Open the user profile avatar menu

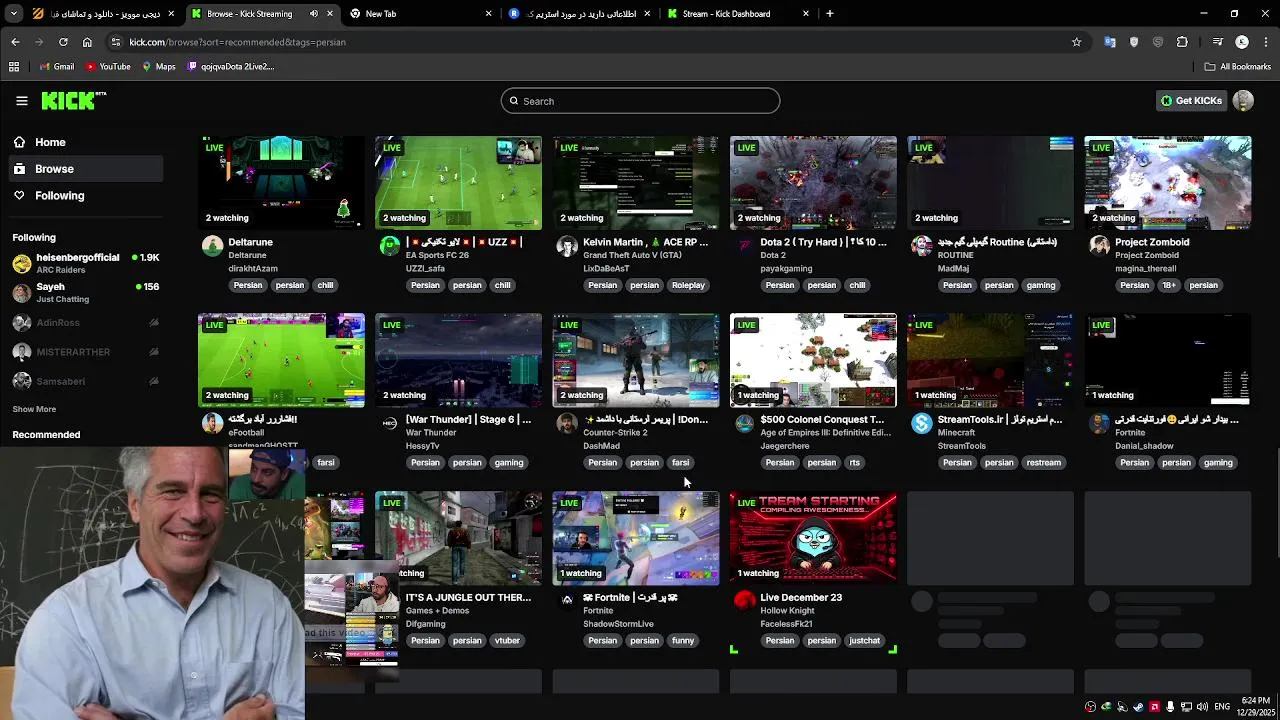1243,101
